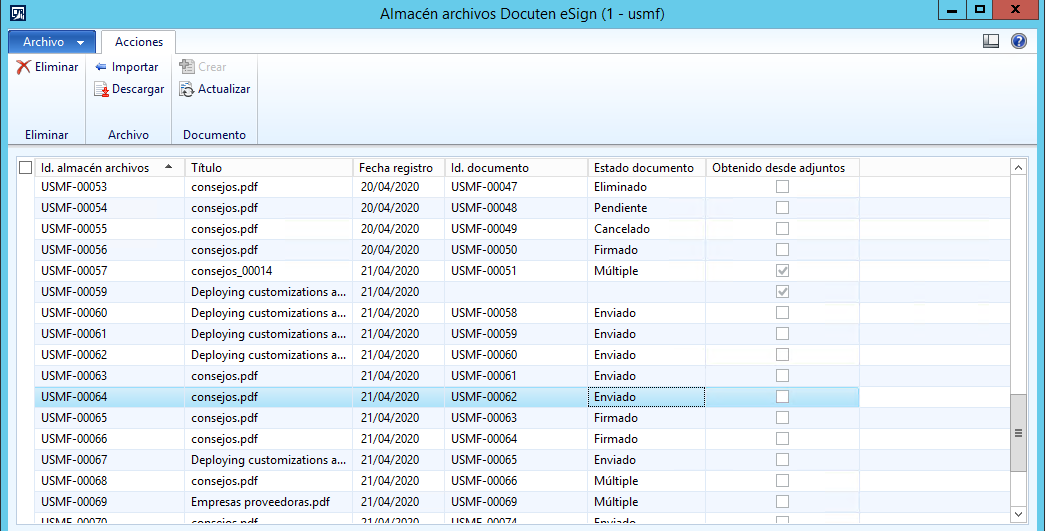Click the Importar arrow icon
Screen dimensions: 1046x531
click(x=101, y=67)
